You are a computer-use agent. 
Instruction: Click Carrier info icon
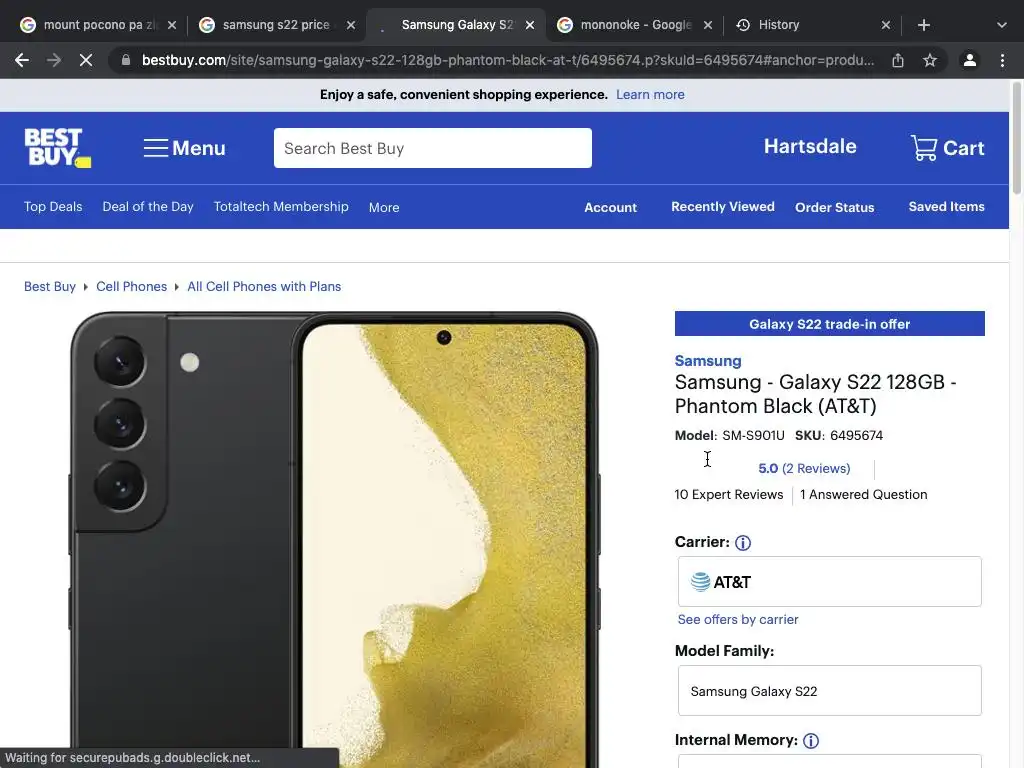[x=743, y=543]
